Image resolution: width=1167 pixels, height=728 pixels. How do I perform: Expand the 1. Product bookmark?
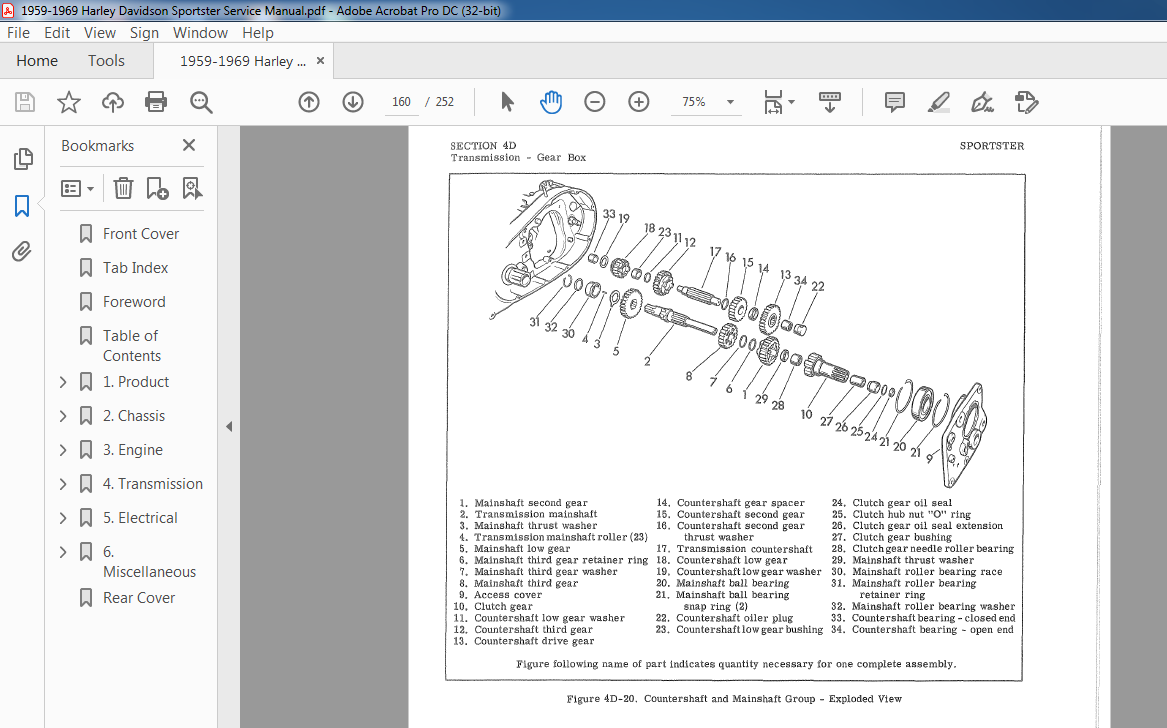point(63,382)
